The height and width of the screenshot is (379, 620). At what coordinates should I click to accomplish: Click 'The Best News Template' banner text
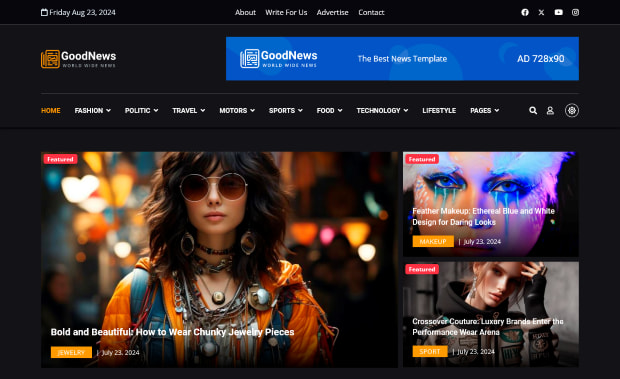tap(402, 58)
